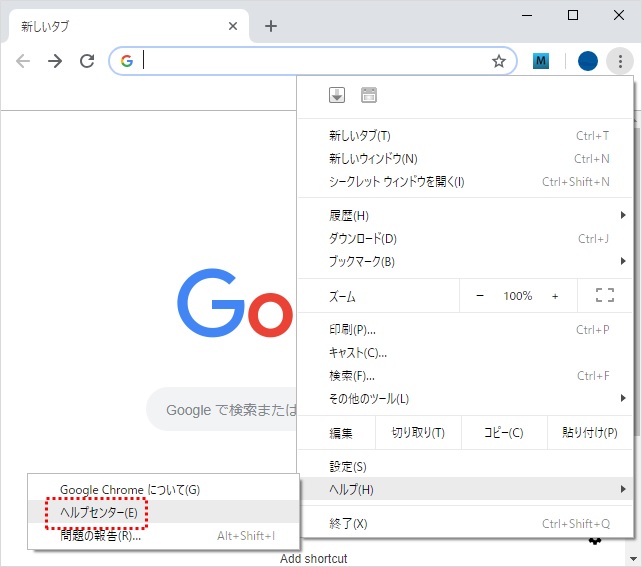Click the Google G icon in address bar
The height and width of the screenshot is (567, 642).
click(127, 61)
